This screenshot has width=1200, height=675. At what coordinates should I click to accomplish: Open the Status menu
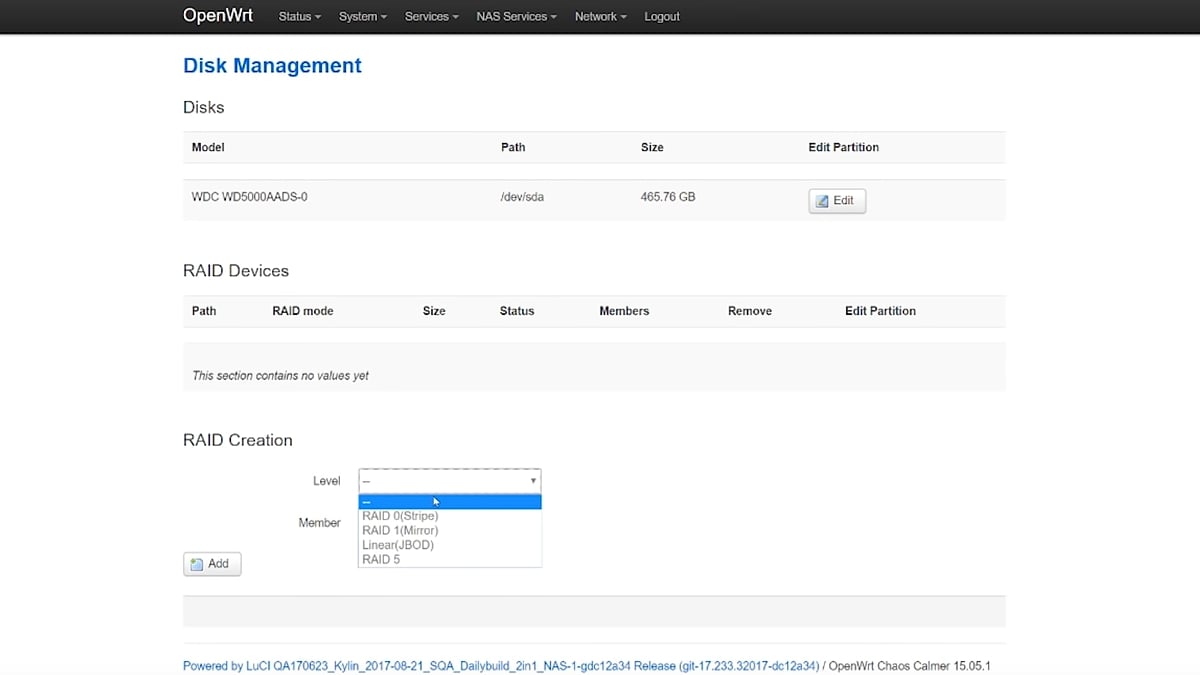[x=300, y=17]
